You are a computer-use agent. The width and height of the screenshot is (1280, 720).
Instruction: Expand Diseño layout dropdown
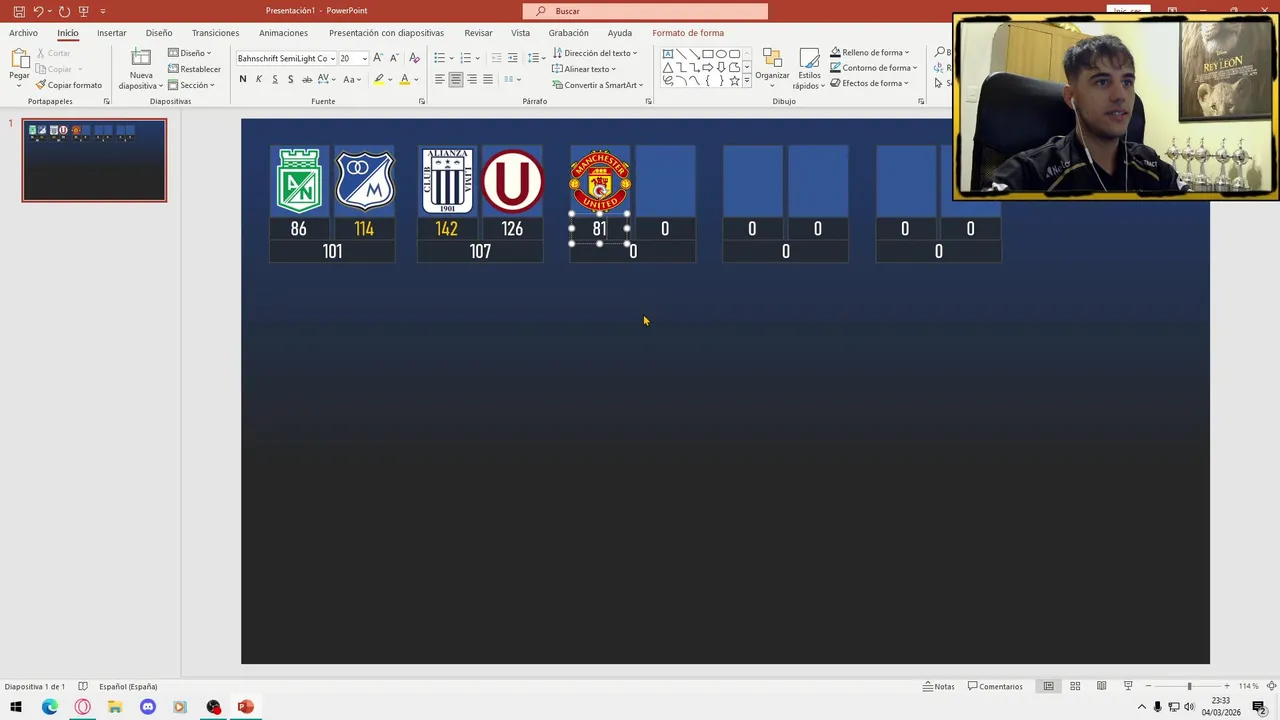click(x=189, y=53)
